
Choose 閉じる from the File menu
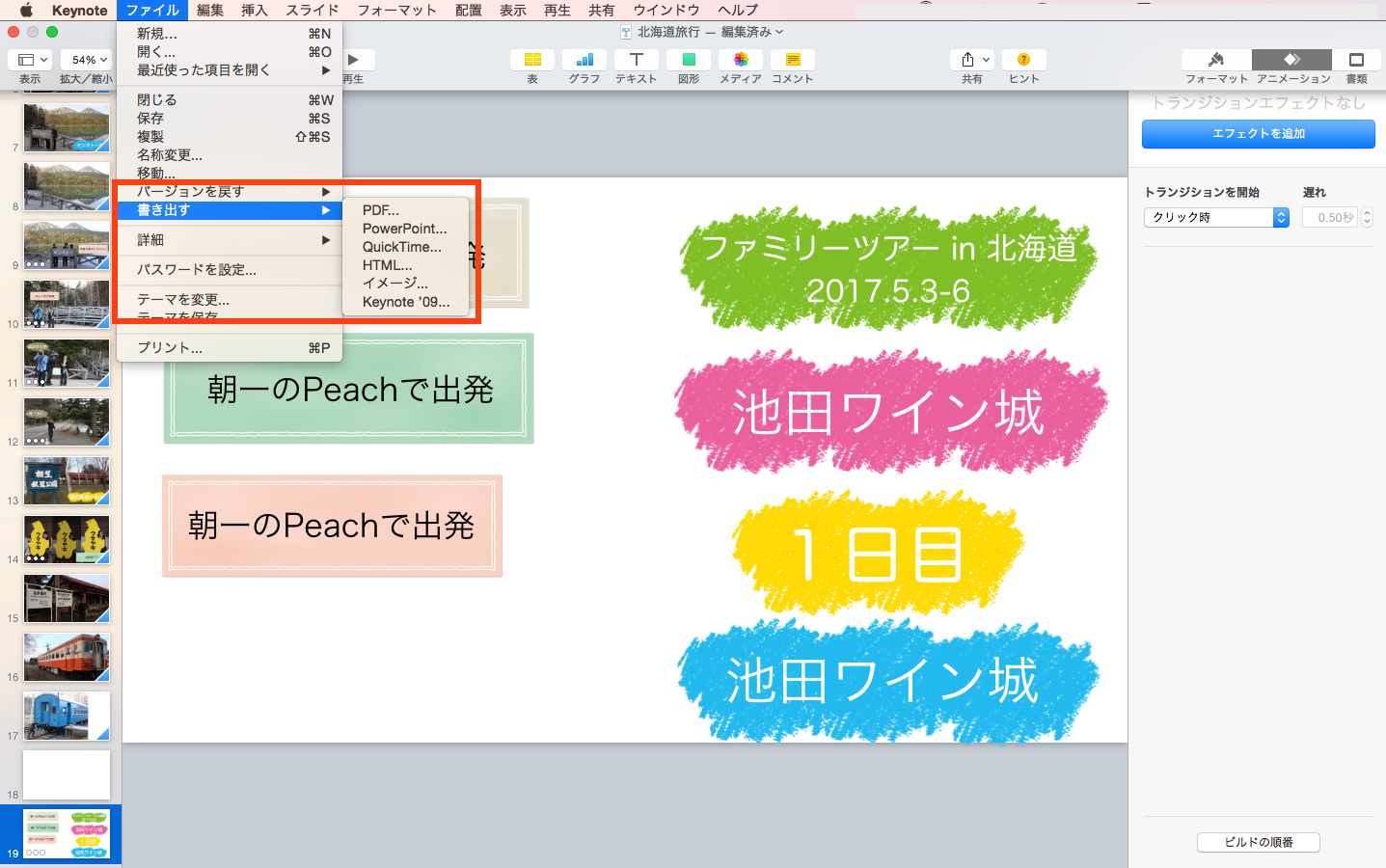(x=230, y=100)
